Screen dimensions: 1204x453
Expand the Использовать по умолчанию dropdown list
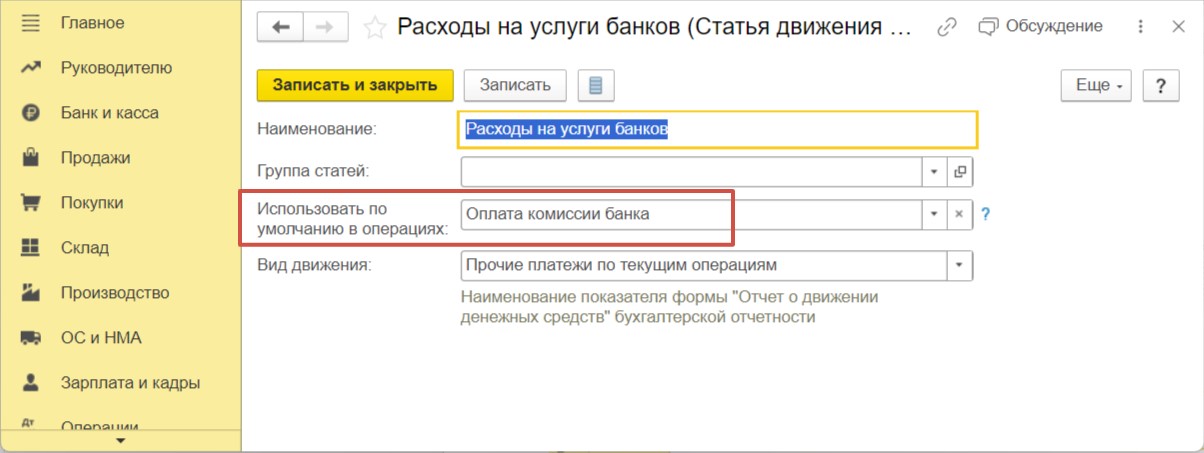coord(935,214)
